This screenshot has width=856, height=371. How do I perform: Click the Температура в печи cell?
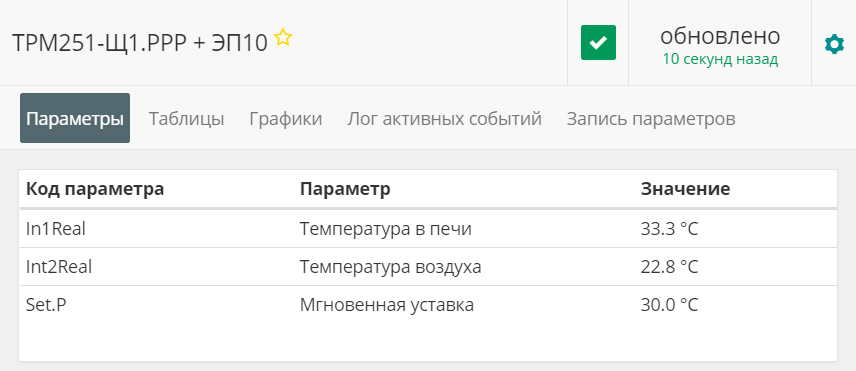click(385, 229)
